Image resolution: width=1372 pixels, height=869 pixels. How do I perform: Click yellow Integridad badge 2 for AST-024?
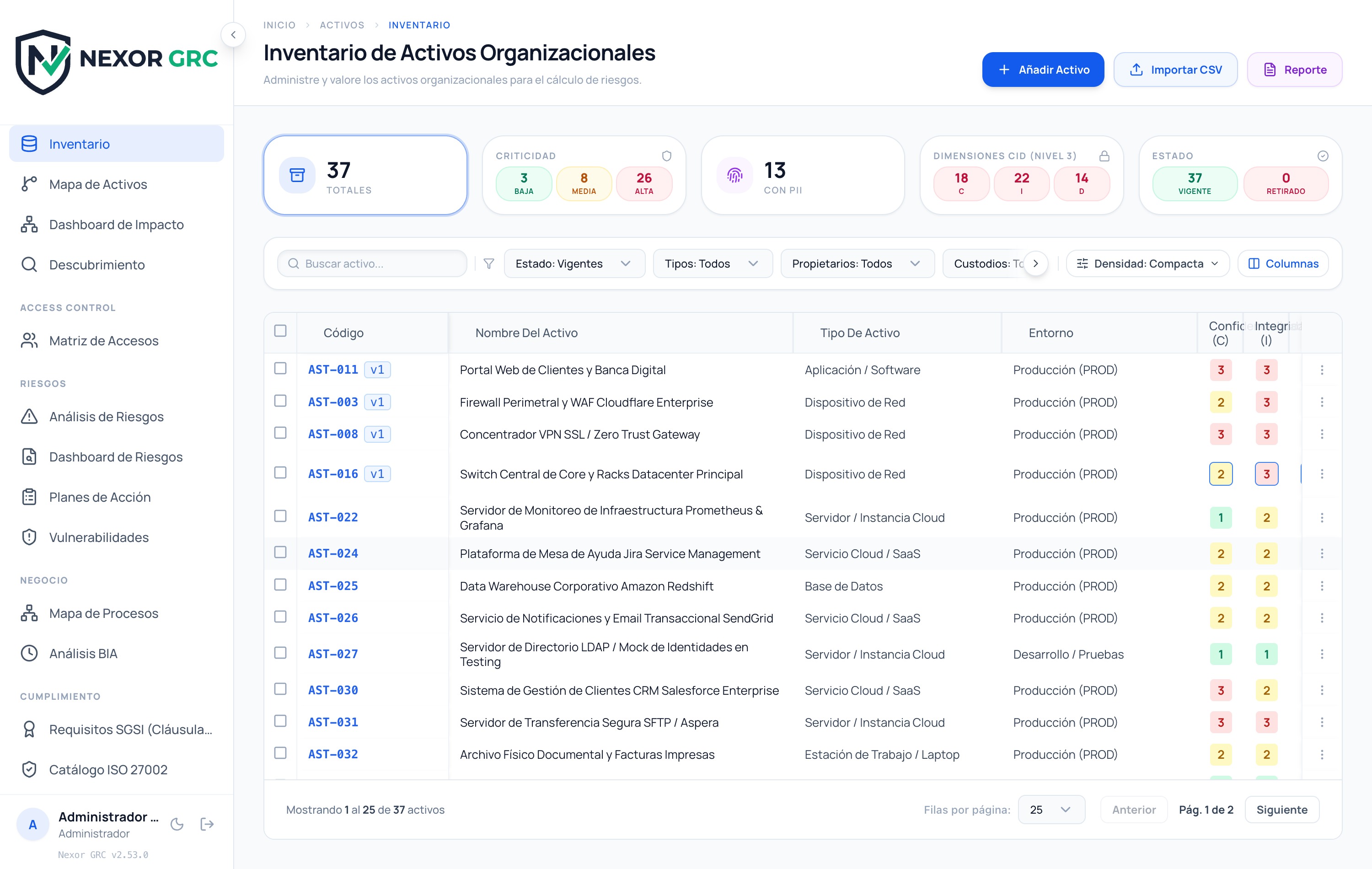pyautogui.click(x=1266, y=553)
